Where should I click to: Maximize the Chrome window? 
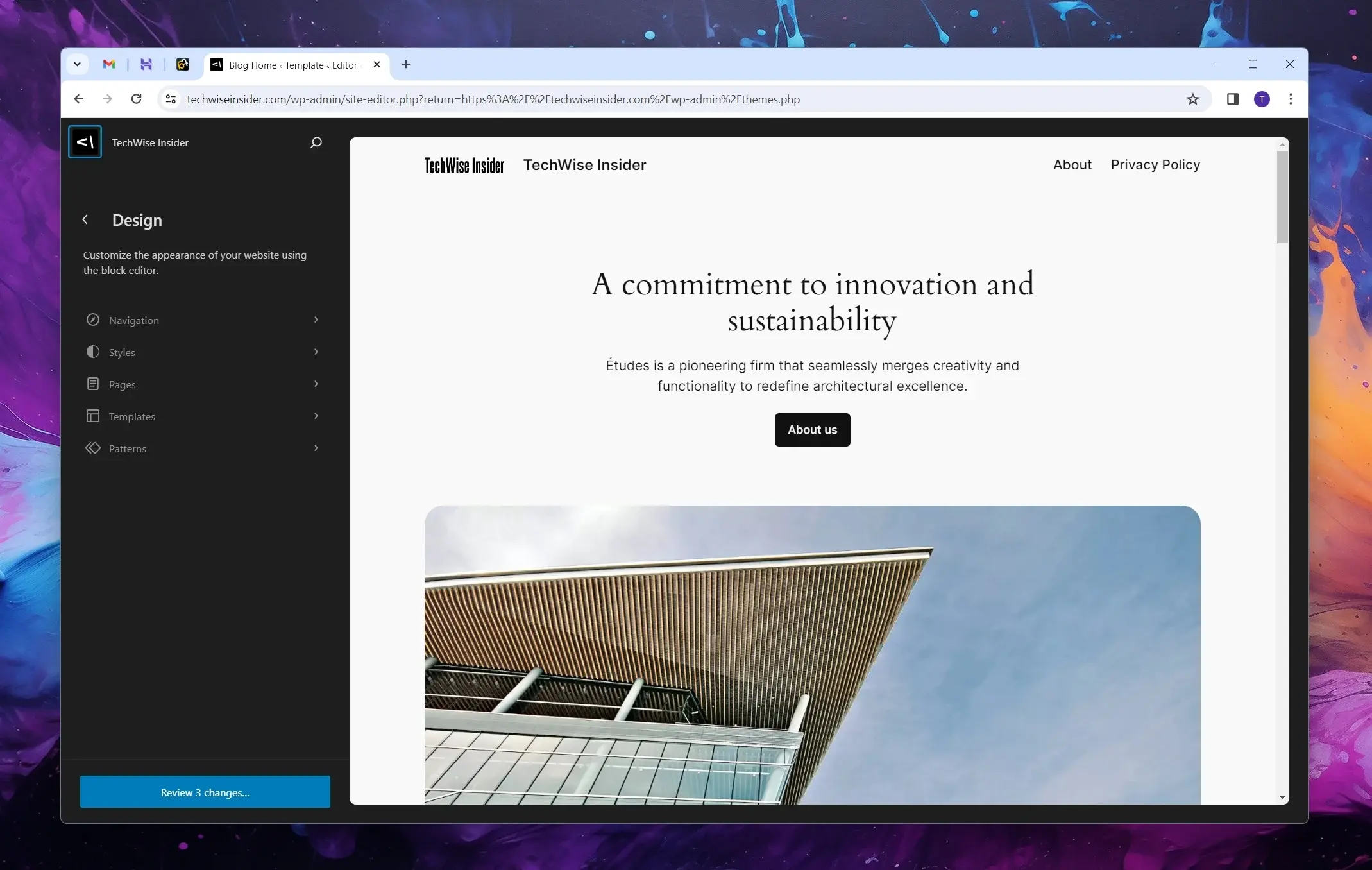(x=1253, y=64)
